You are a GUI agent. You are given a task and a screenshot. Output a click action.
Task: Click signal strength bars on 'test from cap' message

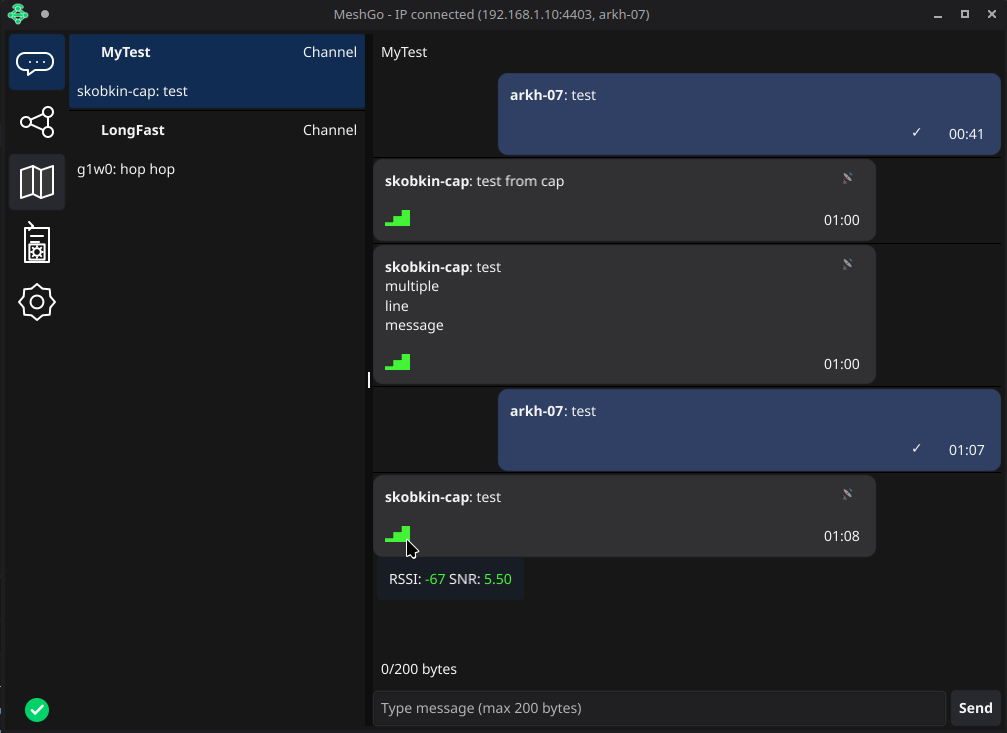click(x=398, y=218)
